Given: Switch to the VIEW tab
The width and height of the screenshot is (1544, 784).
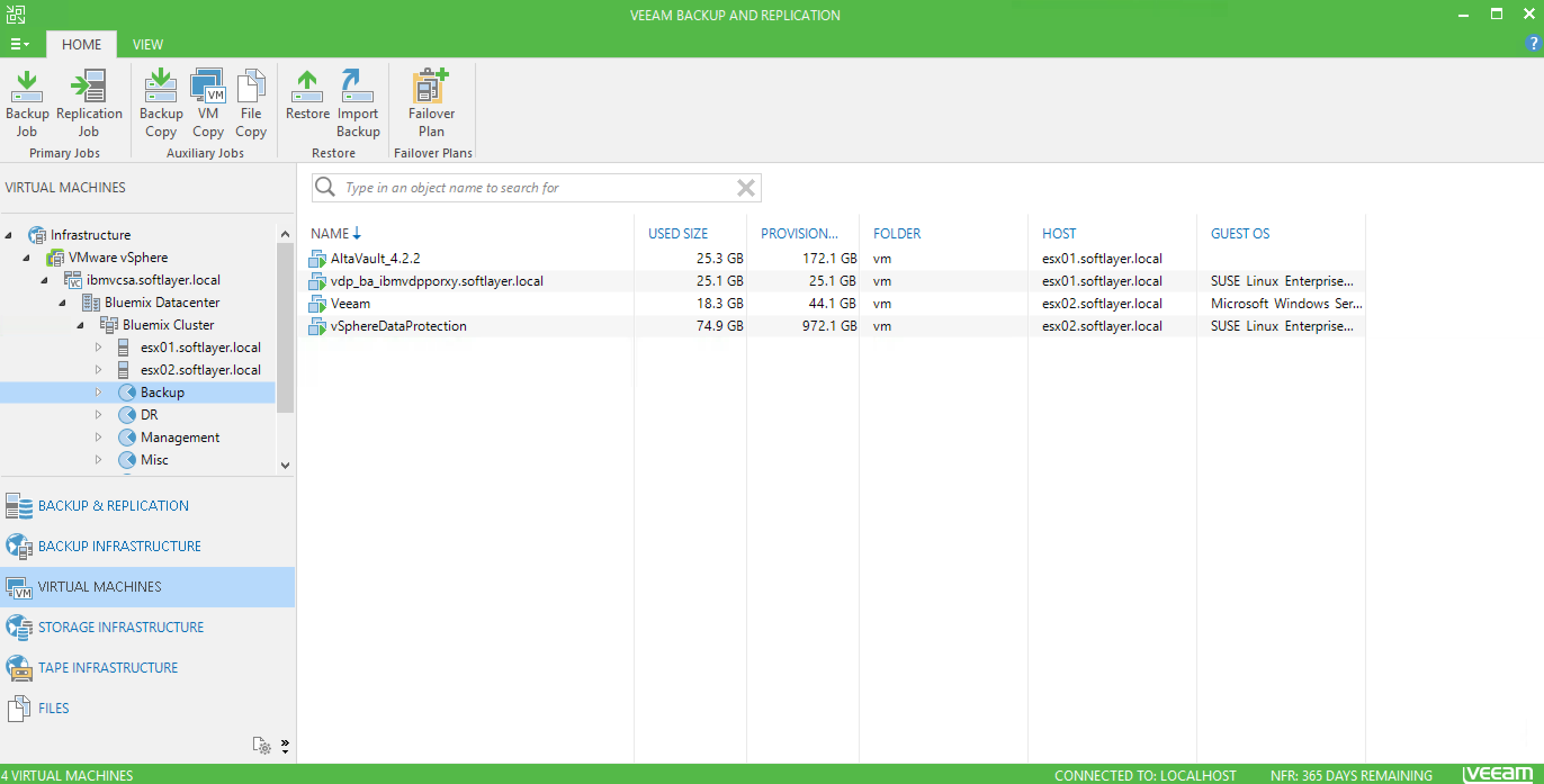Looking at the screenshot, I should coord(146,44).
